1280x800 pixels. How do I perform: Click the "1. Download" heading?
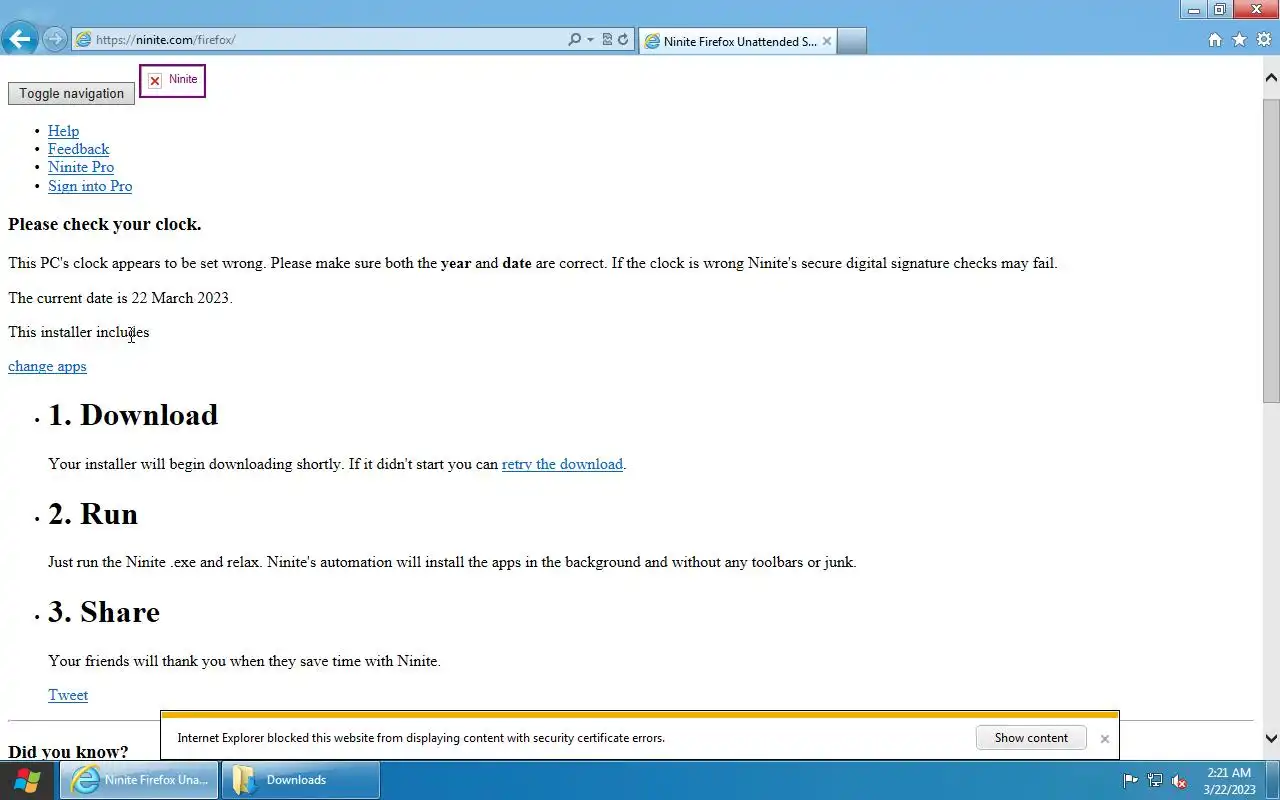133,415
